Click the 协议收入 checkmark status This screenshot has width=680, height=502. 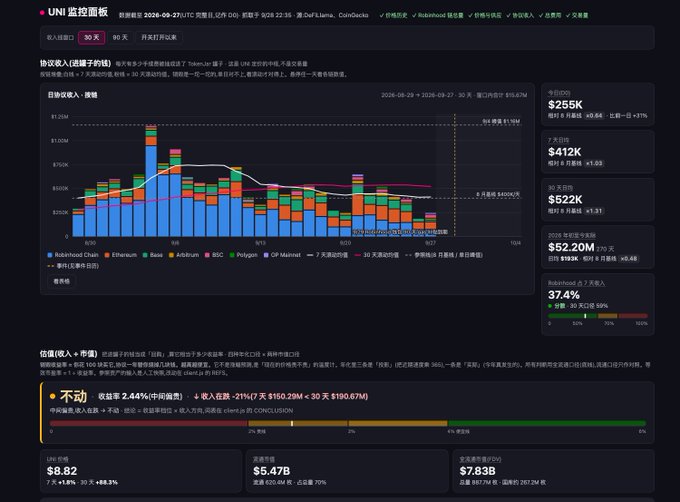[x=520, y=15]
